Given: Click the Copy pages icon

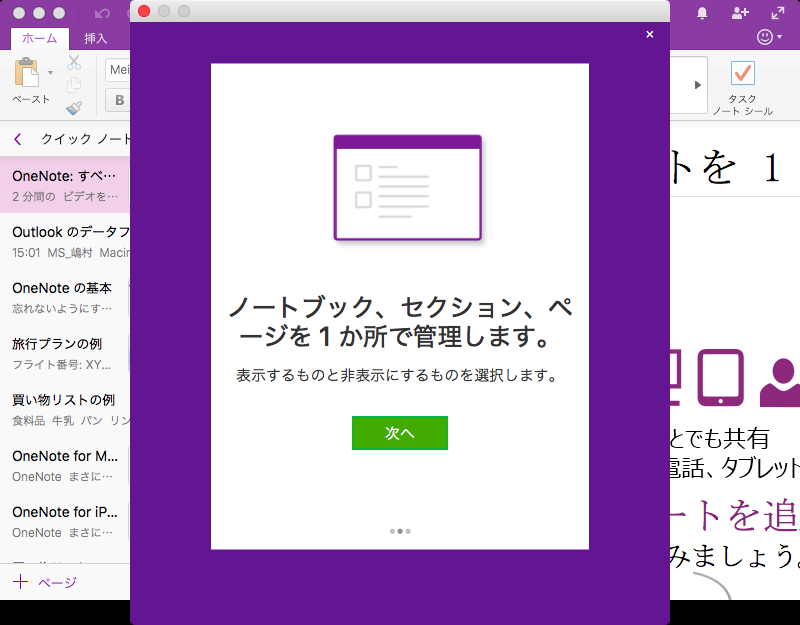Looking at the screenshot, I should 74,85.
